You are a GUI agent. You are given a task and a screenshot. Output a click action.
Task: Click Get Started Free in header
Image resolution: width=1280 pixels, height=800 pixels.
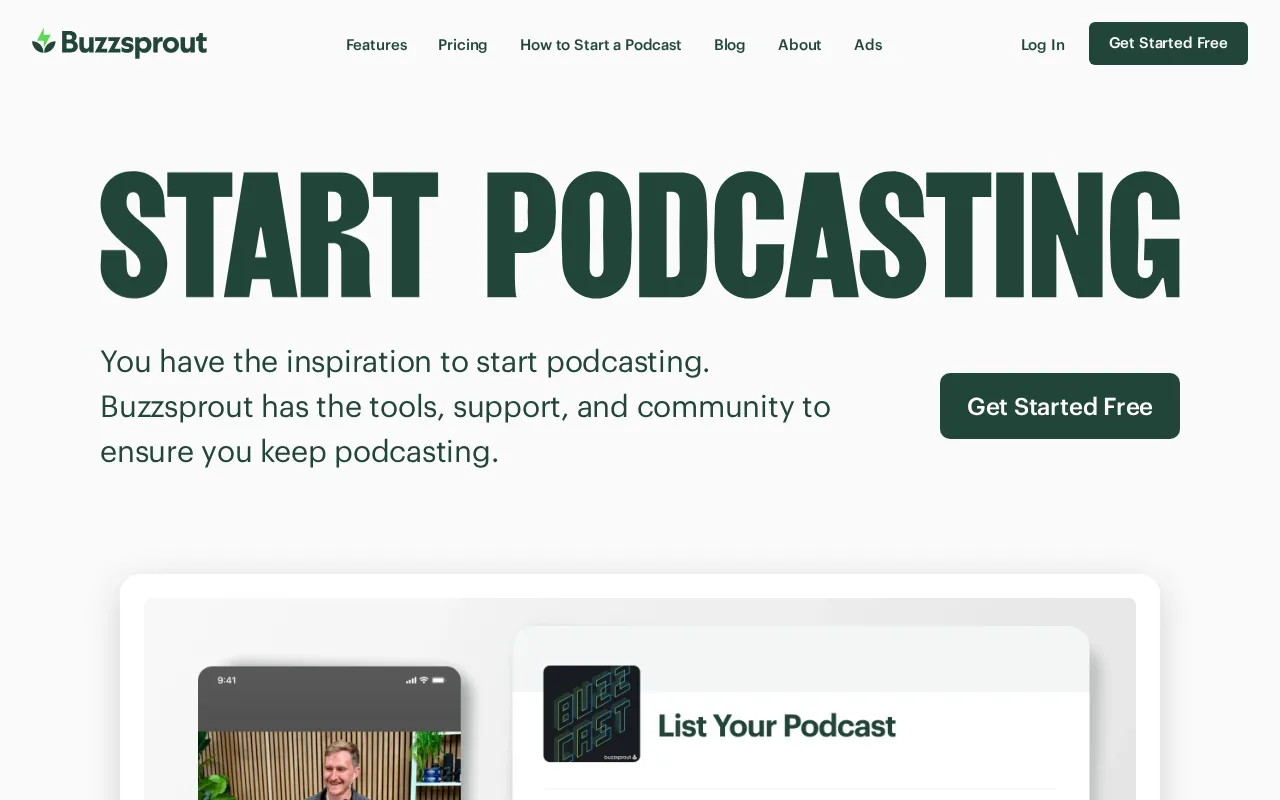pyautogui.click(x=1168, y=43)
